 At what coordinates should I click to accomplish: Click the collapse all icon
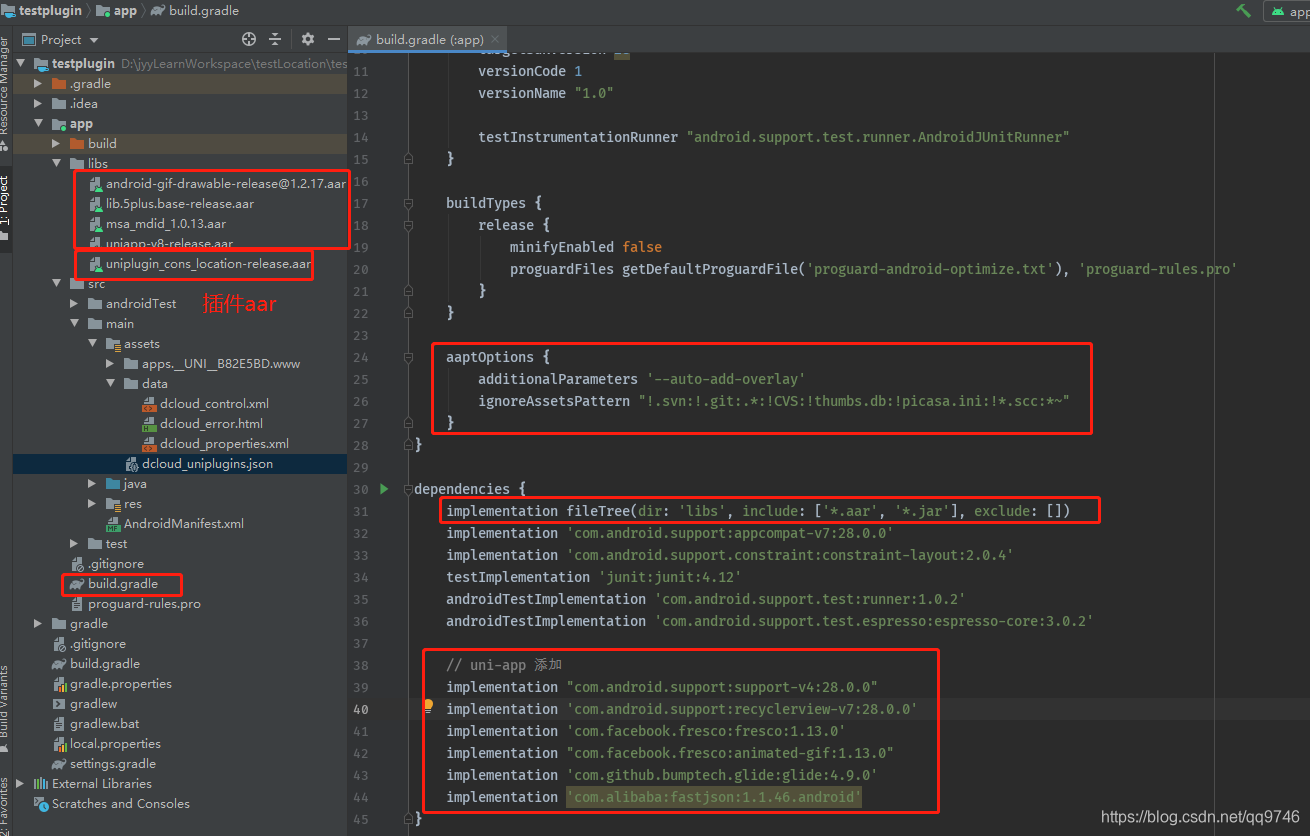point(276,39)
